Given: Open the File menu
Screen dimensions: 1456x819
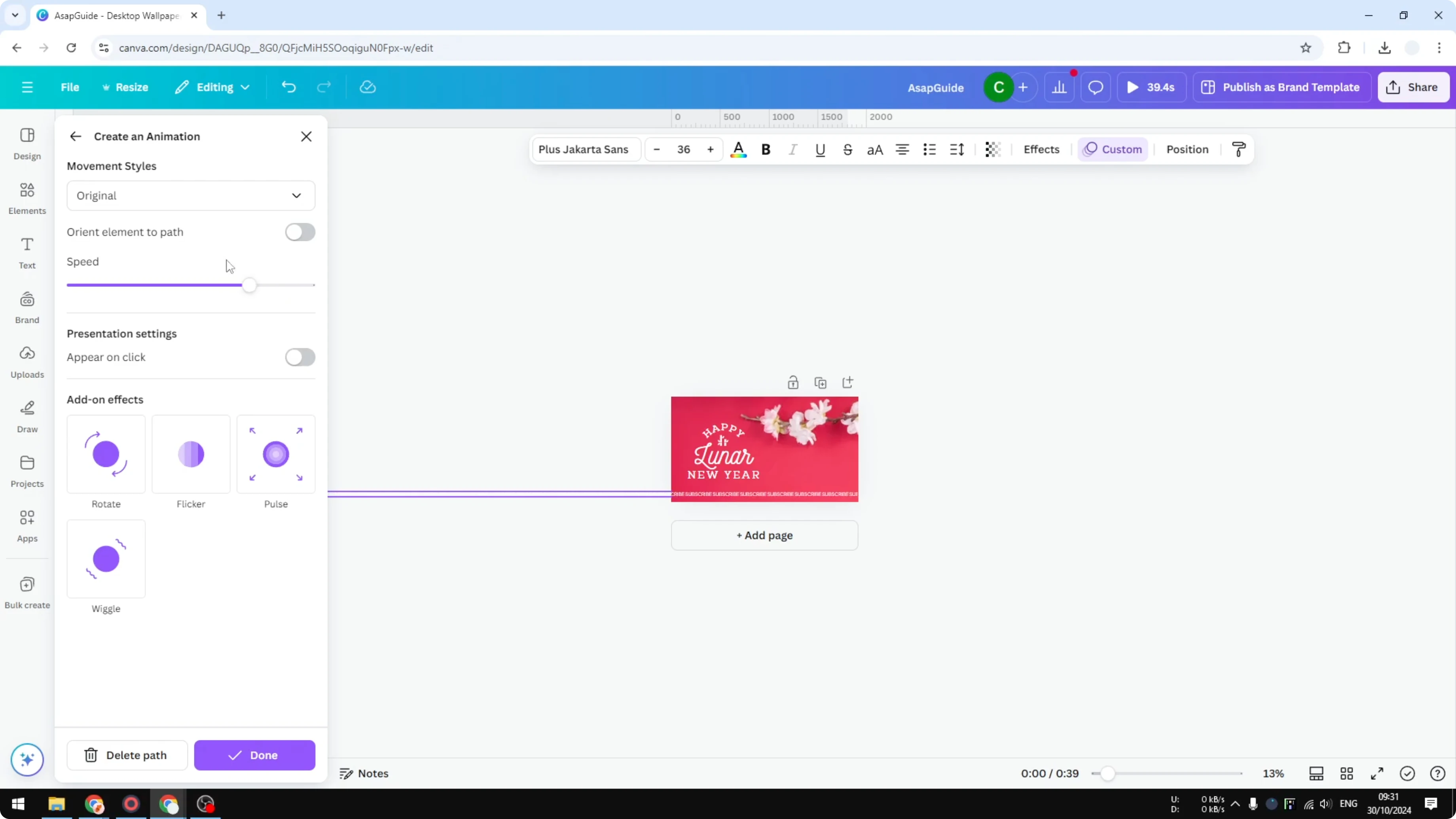Looking at the screenshot, I should click(70, 87).
